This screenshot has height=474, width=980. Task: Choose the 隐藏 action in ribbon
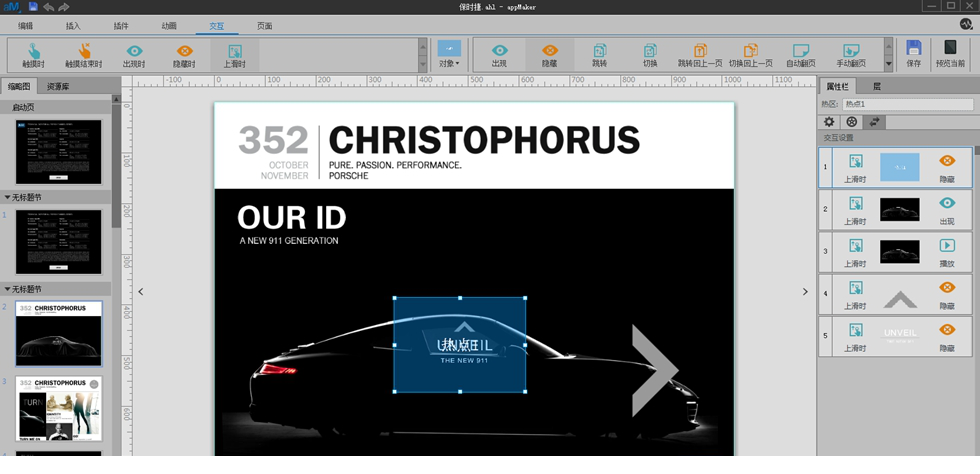point(549,55)
